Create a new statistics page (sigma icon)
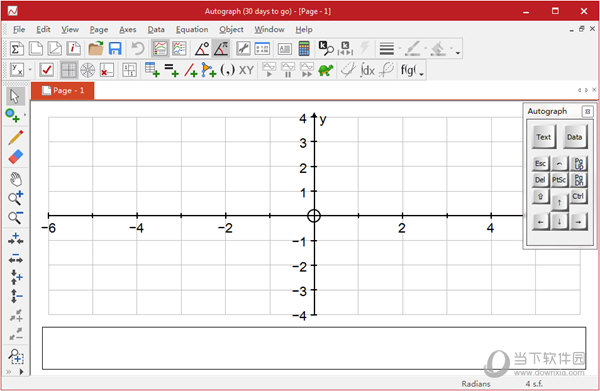600x391 pixels. (16, 49)
